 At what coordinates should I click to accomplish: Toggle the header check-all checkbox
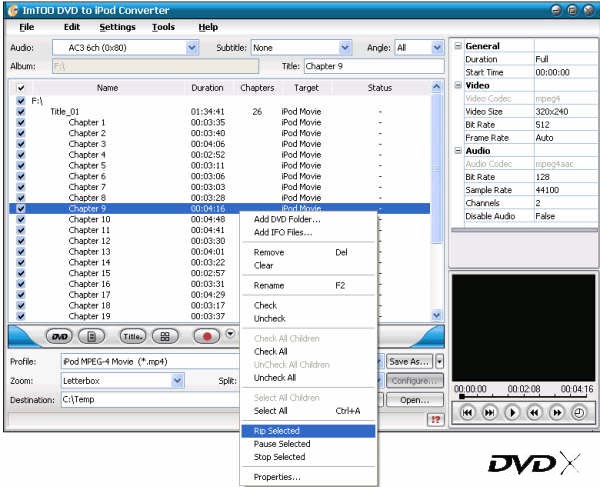tap(21, 88)
